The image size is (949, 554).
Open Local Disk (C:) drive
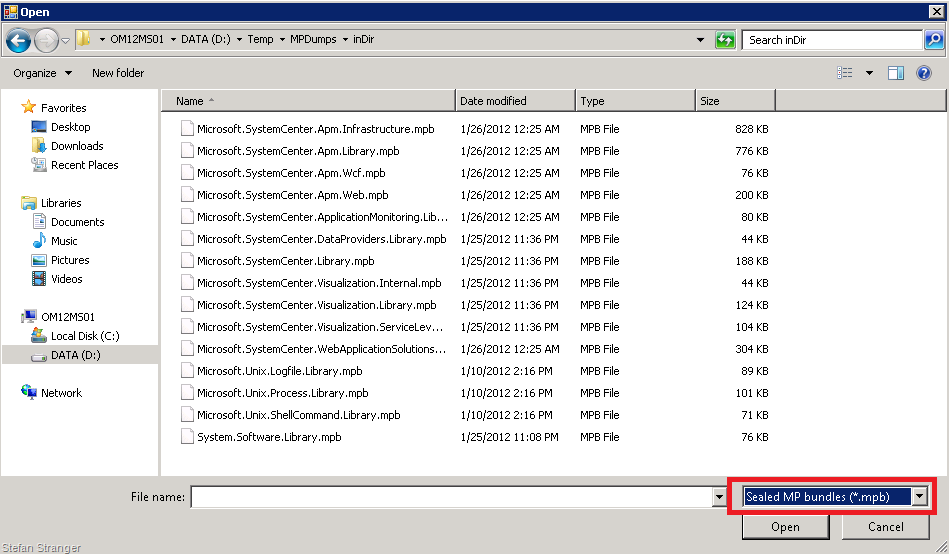coord(85,336)
